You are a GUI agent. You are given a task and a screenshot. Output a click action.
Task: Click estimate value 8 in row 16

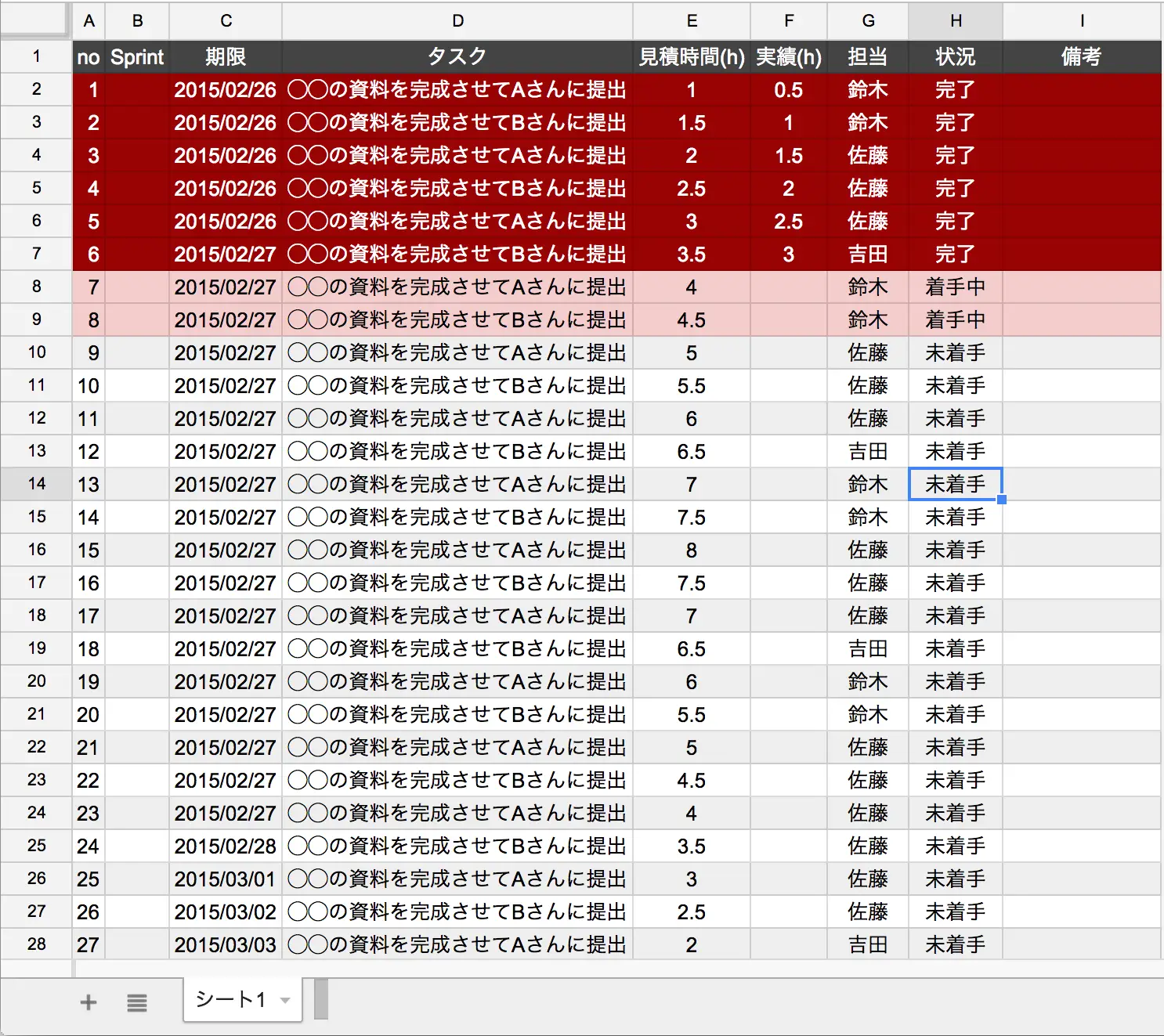pos(691,550)
